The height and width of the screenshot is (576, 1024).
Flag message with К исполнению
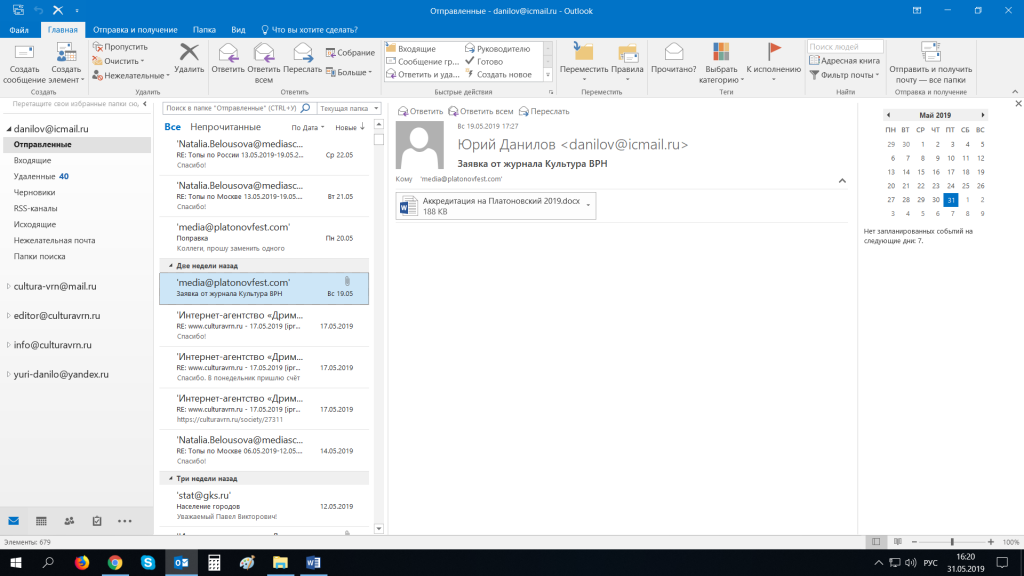coord(773,63)
